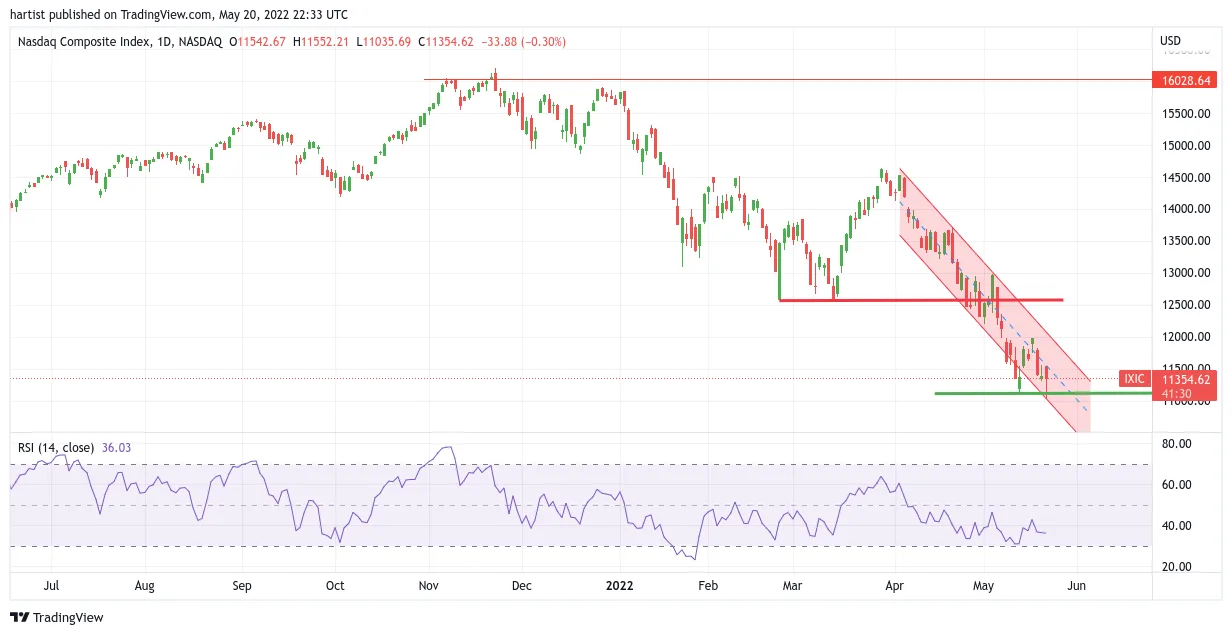
Task: Click the Jun label on time axis
Action: tap(1078, 585)
